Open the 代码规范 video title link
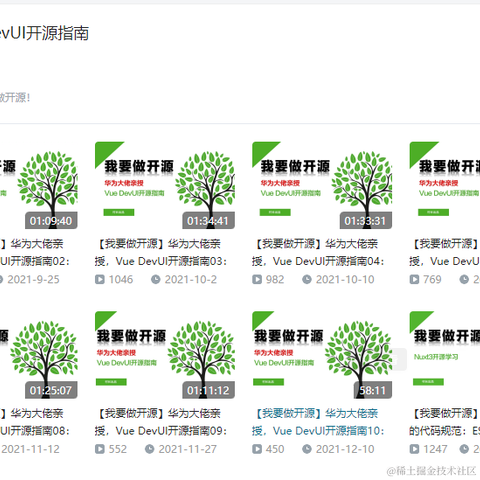The image size is (480, 480). (x=445, y=422)
